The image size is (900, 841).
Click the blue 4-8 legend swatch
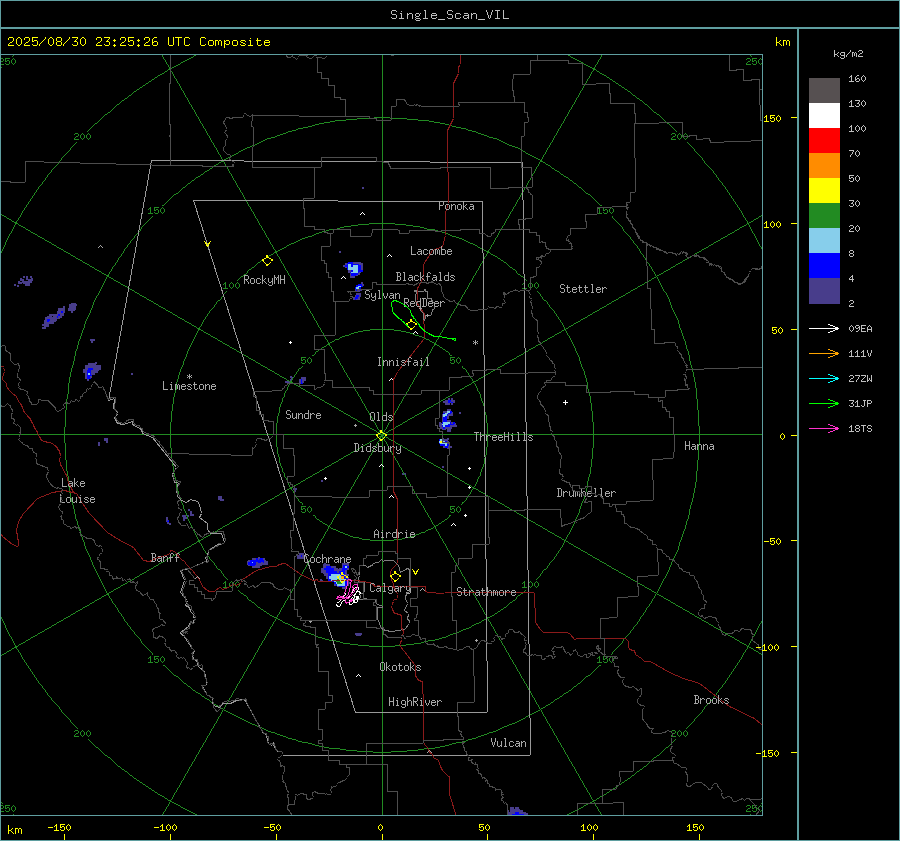[824, 266]
